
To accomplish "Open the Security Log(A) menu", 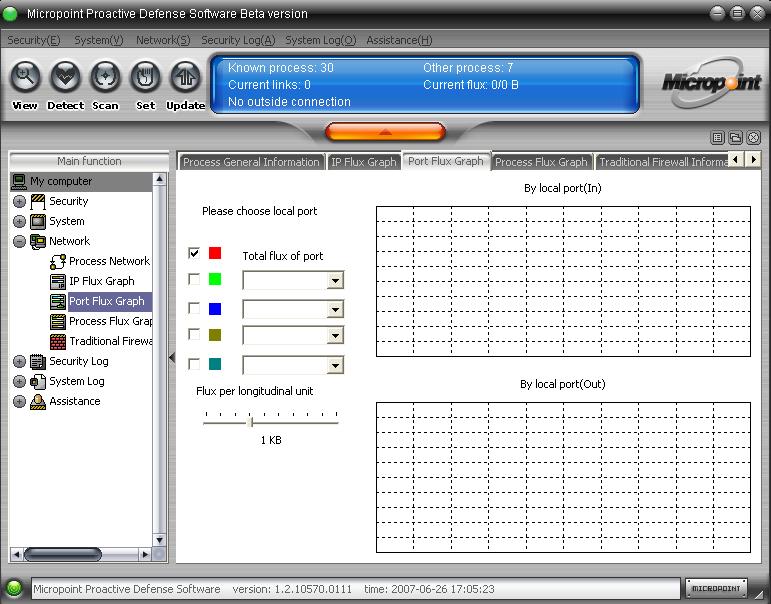I will point(238,40).
